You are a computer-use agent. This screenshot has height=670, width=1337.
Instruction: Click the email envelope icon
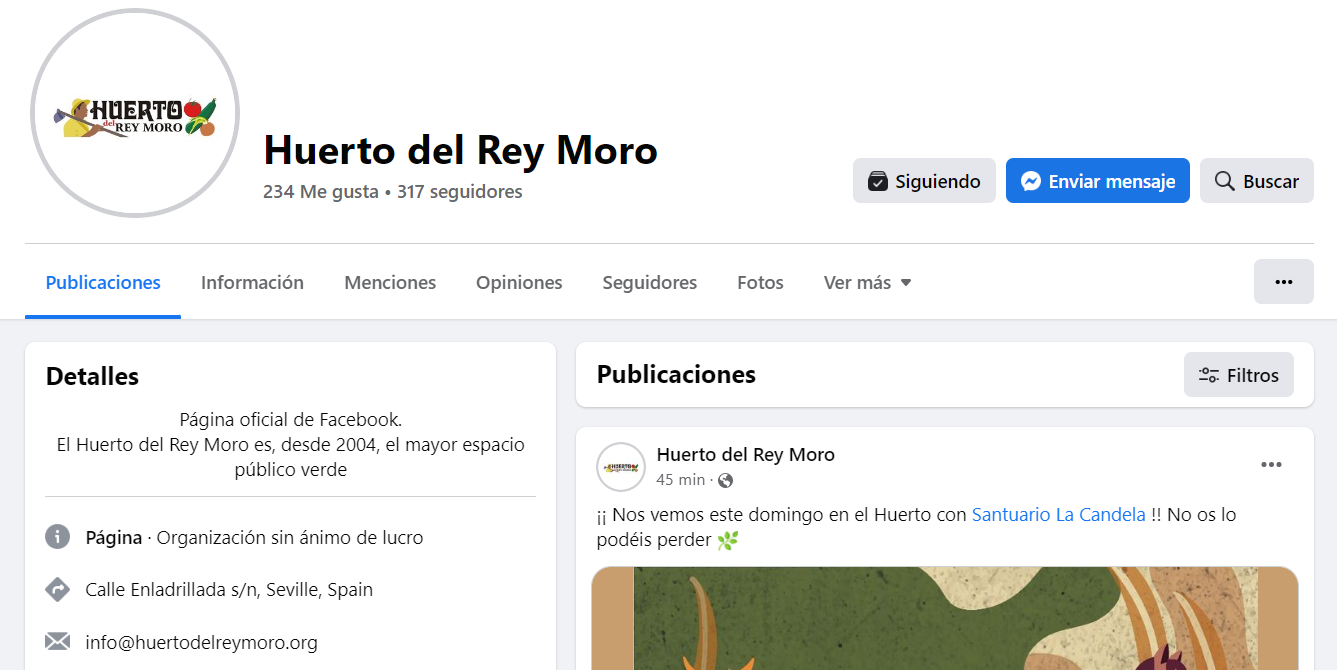[x=58, y=642]
